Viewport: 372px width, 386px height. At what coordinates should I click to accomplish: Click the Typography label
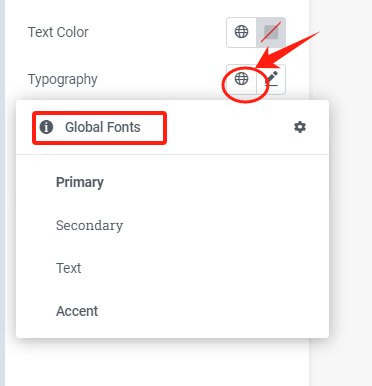[x=63, y=80]
